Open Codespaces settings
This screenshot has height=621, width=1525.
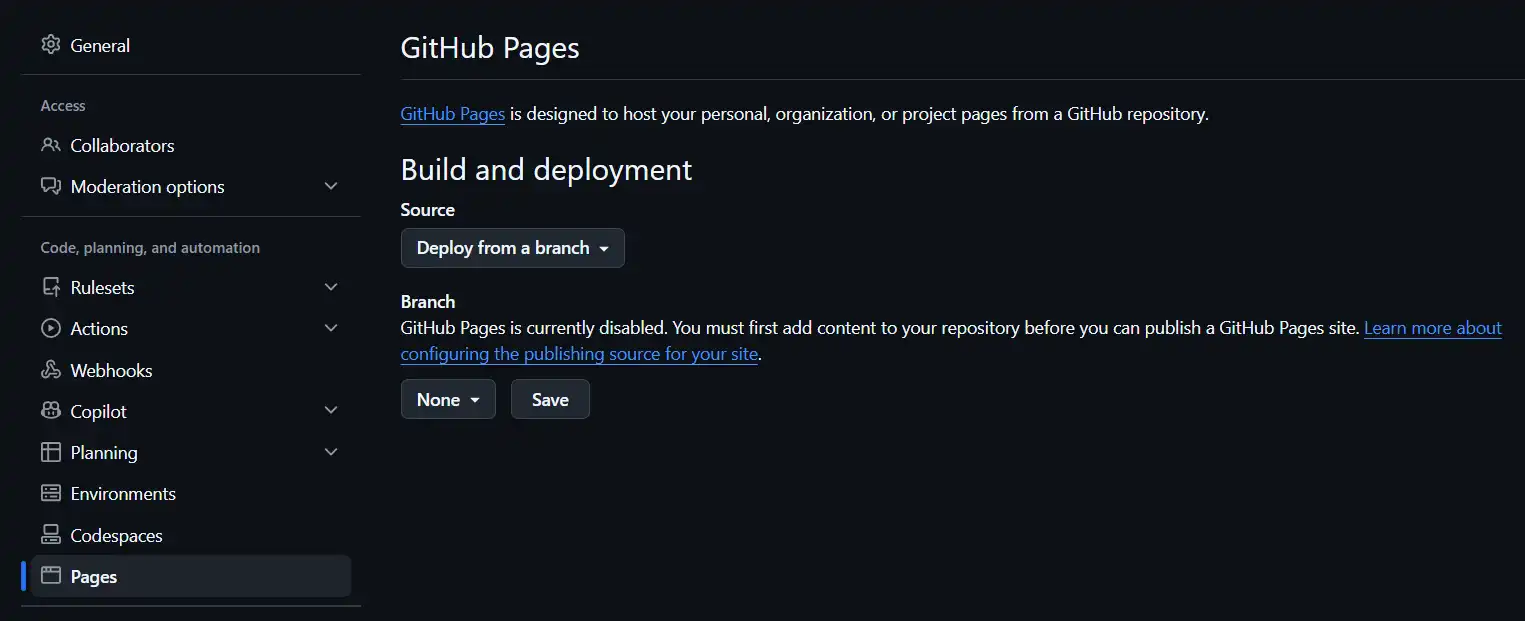coord(191,535)
